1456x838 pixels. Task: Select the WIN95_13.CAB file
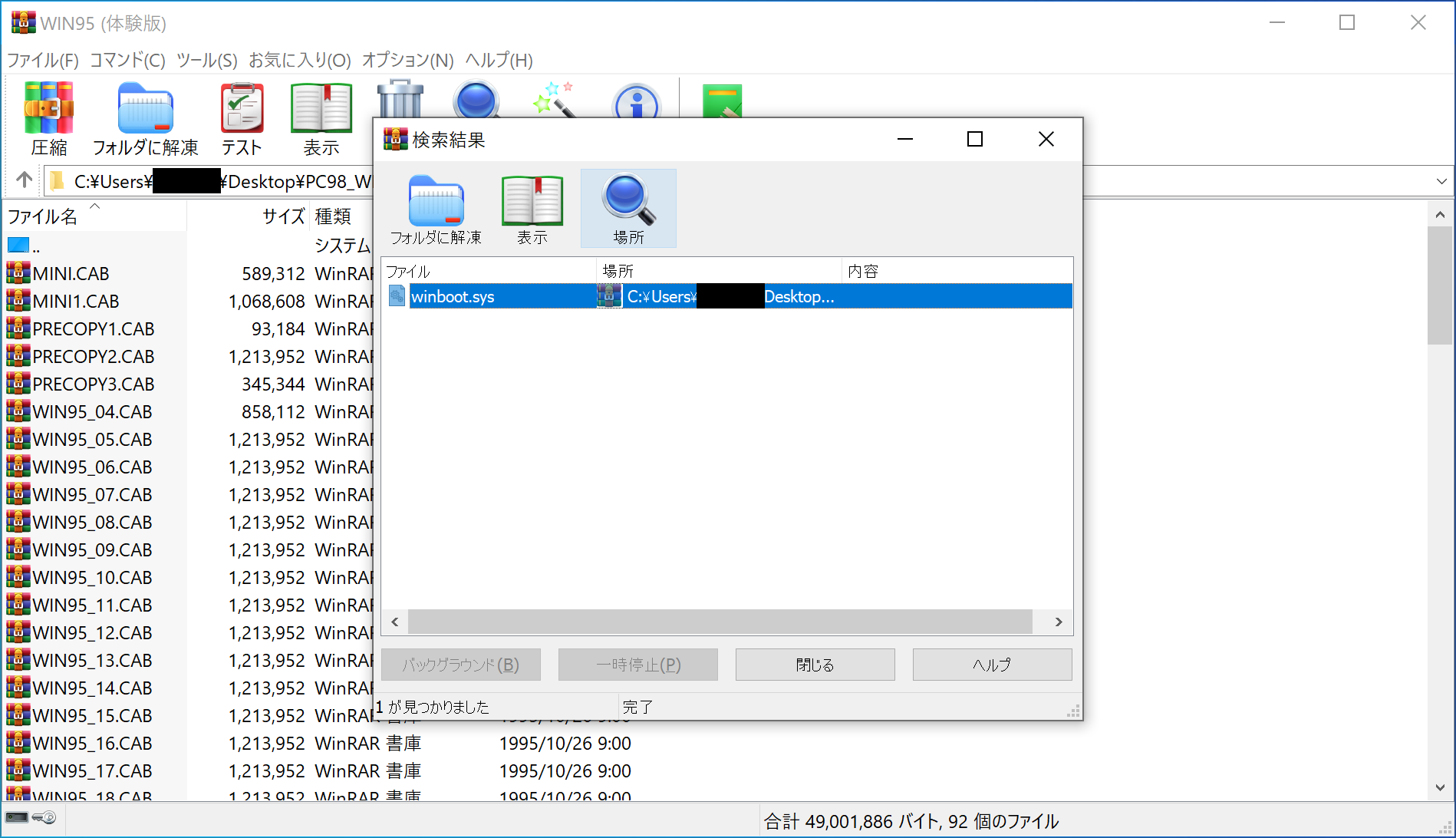[188, 660]
